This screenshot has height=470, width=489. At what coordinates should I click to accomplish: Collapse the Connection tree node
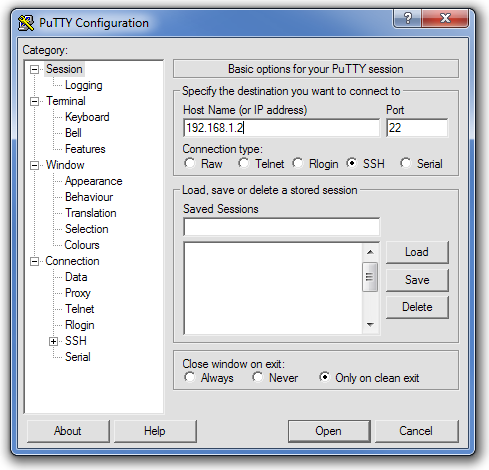(x=34, y=261)
